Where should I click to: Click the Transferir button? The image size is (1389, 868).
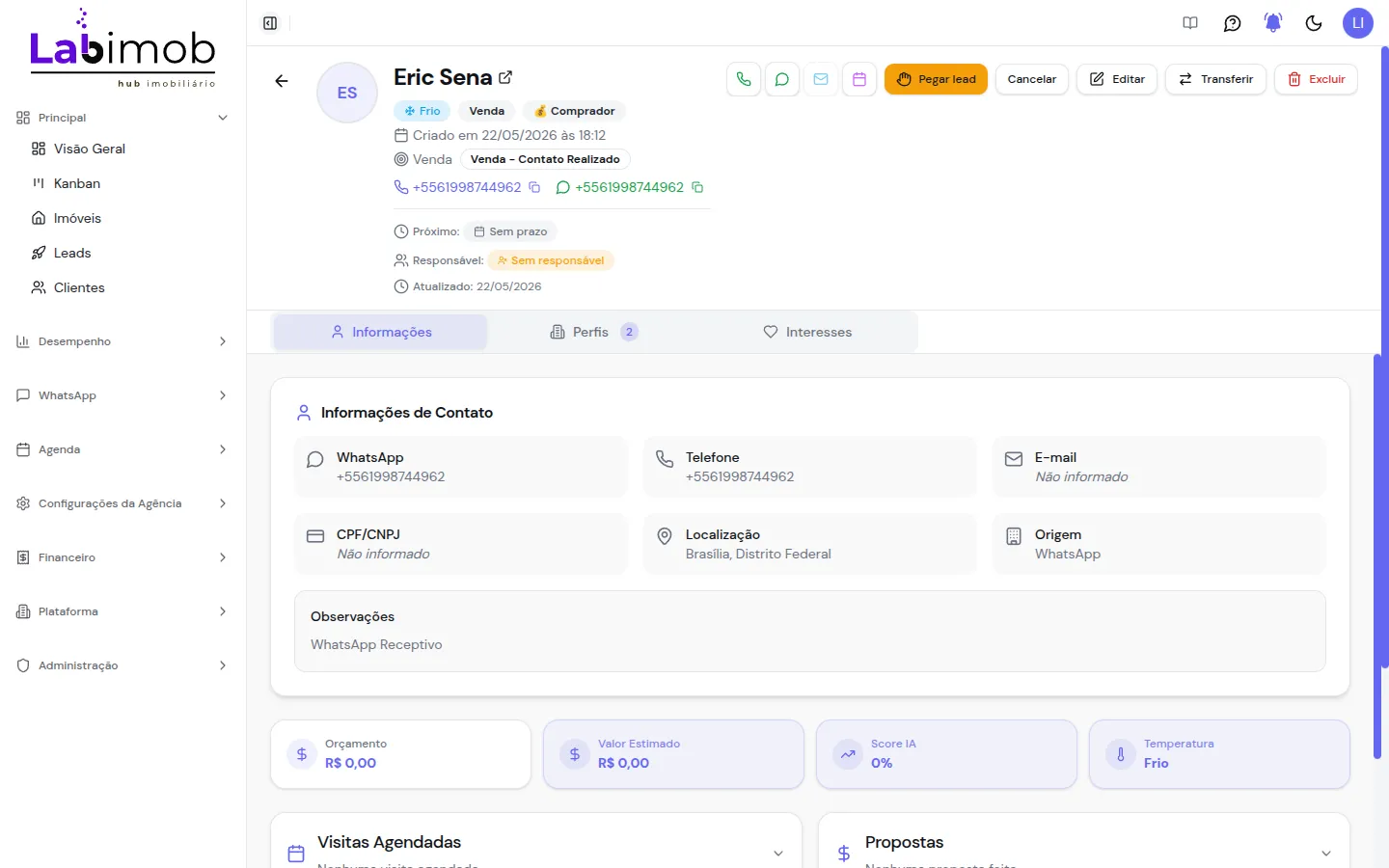[1215, 79]
